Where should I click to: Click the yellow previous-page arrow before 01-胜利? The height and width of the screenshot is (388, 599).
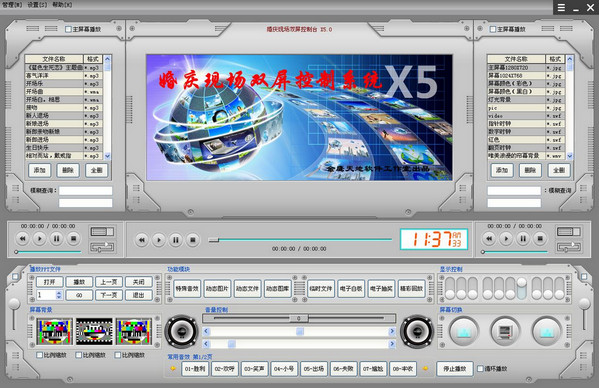point(173,369)
